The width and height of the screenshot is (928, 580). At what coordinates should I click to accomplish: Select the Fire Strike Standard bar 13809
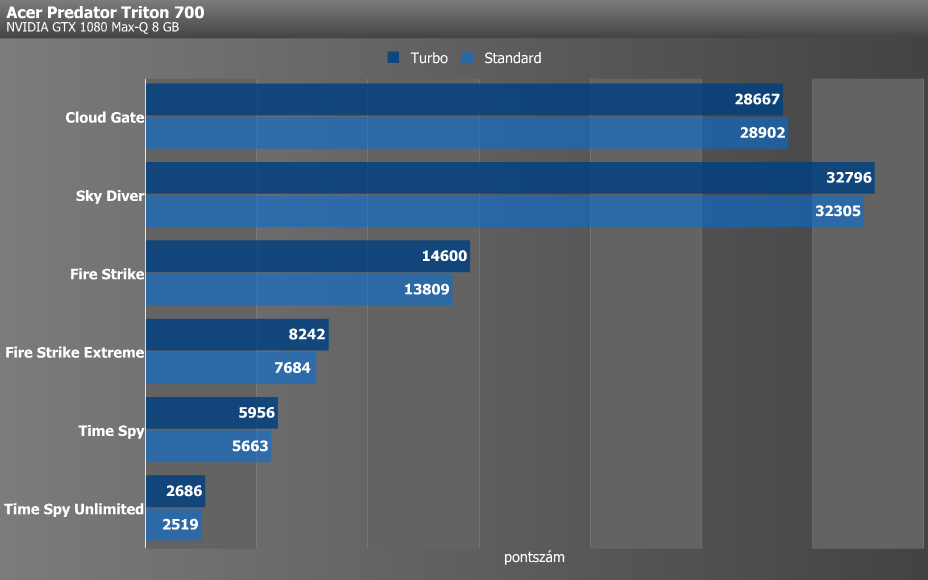point(299,289)
